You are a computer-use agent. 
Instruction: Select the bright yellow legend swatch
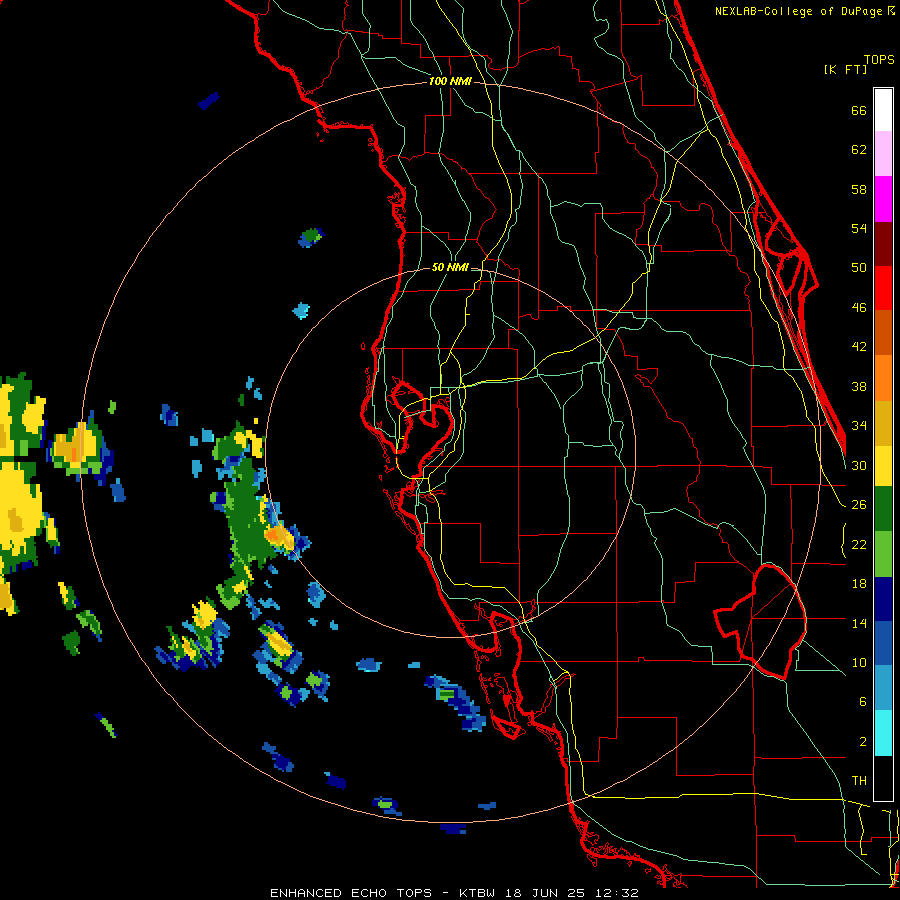[x=883, y=465]
